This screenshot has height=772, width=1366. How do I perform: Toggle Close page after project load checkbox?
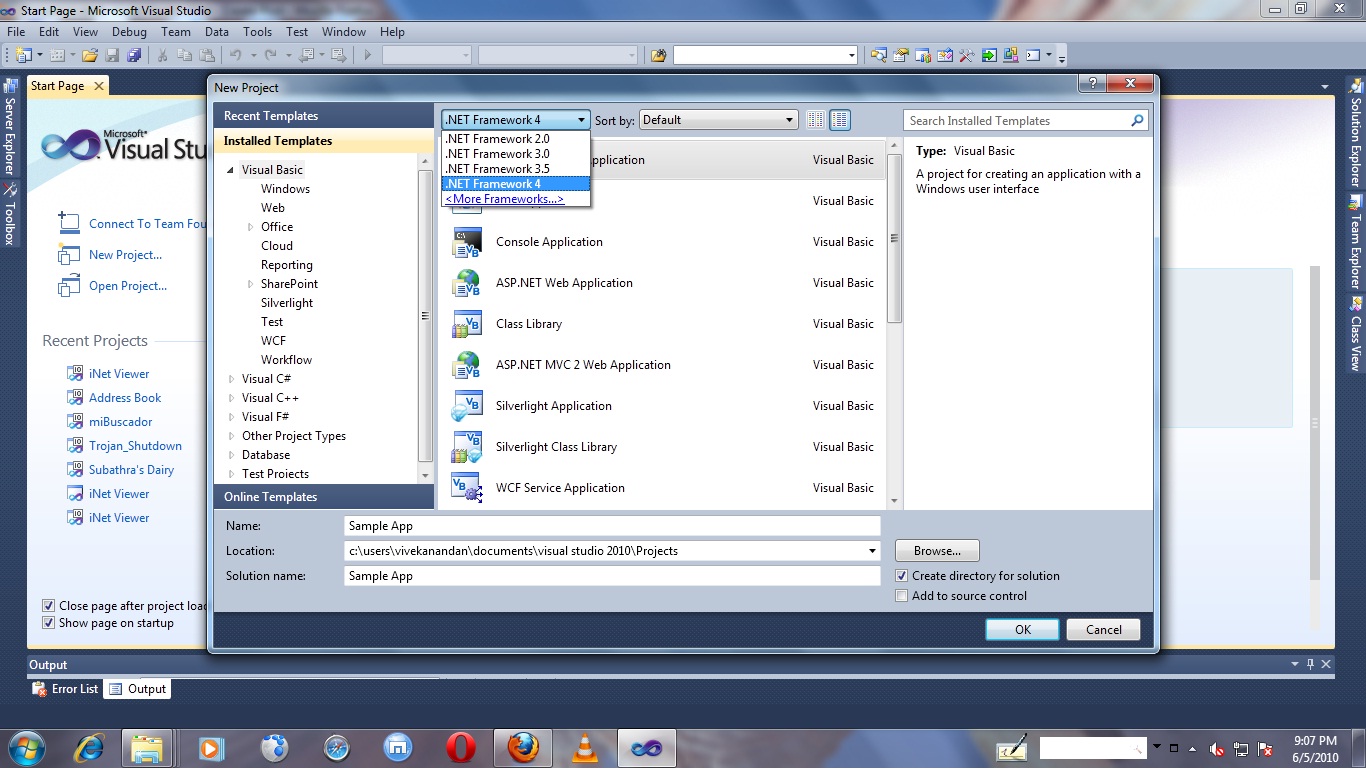[48, 606]
